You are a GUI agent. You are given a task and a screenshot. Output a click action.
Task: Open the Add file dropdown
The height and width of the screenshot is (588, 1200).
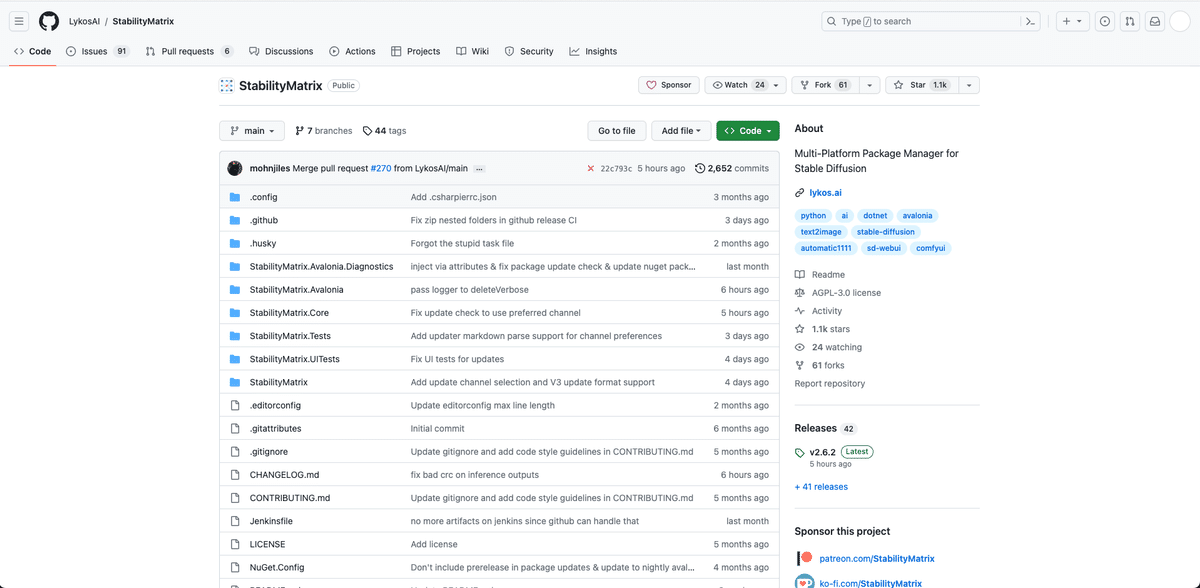(x=682, y=131)
